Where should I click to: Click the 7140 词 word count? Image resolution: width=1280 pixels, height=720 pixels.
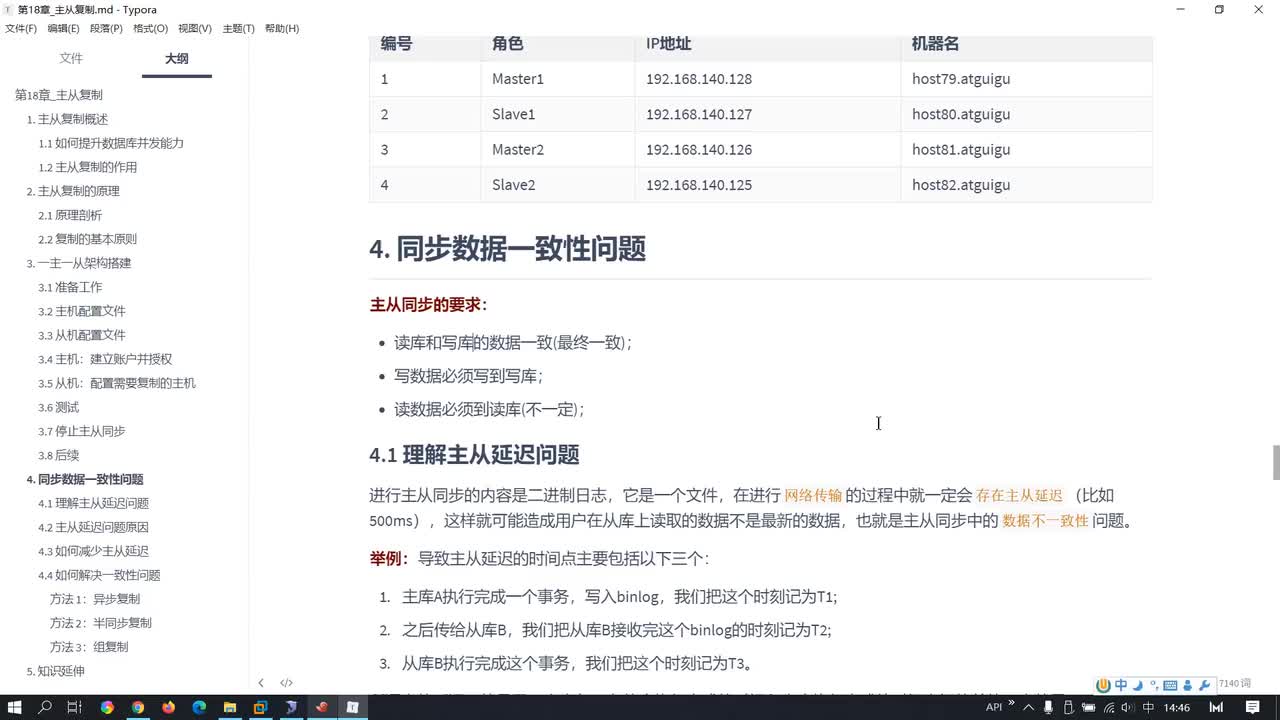coord(1234,683)
